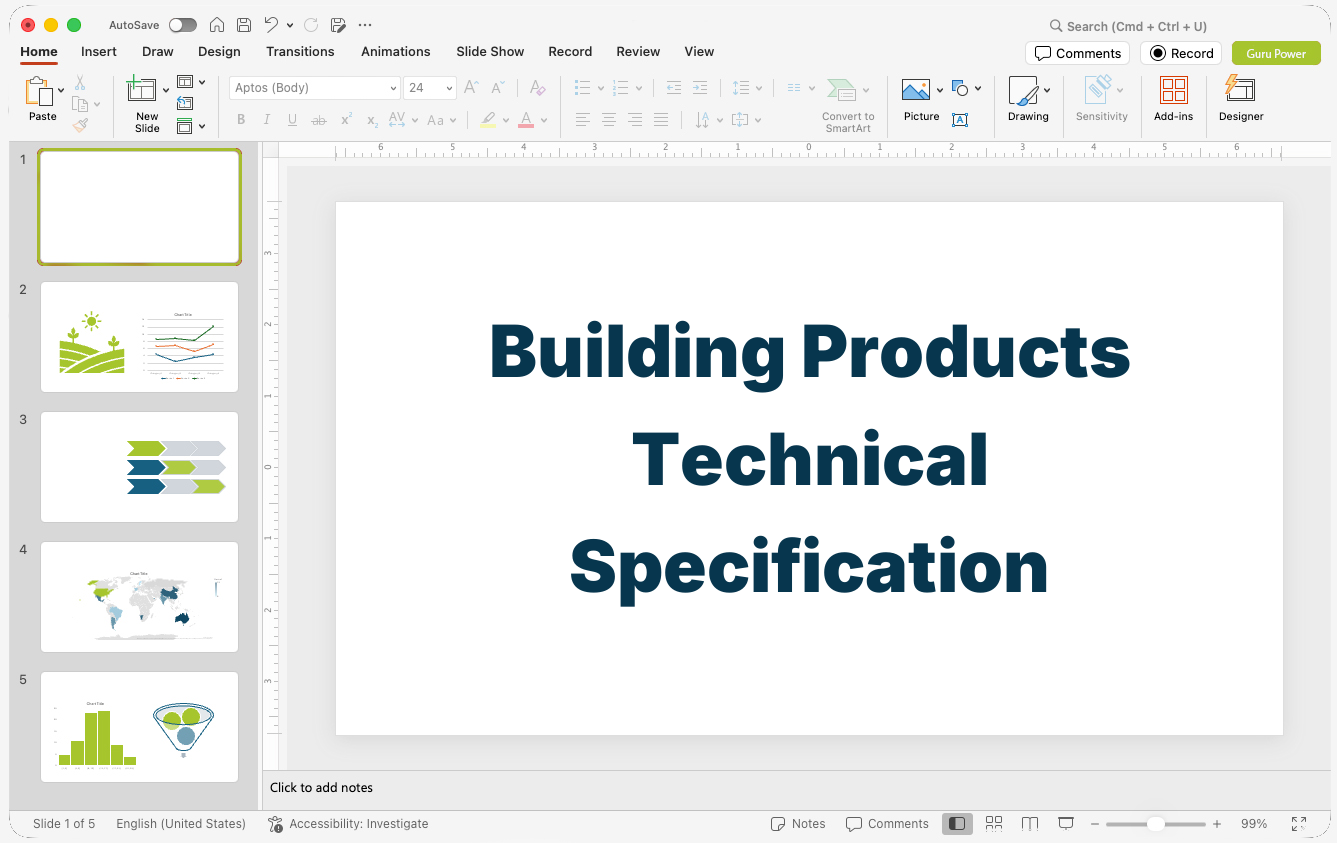1337x843 pixels.
Task: Switch to the Slide Show tab
Action: point(490,51)
